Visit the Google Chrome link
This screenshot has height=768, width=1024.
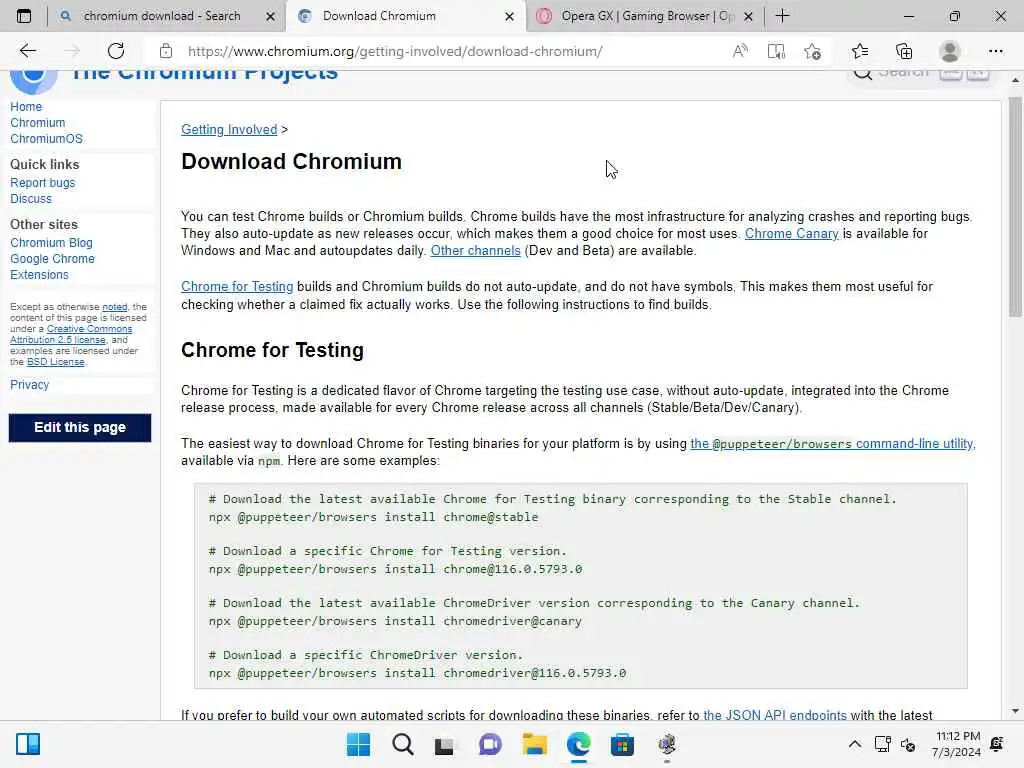tap(52, 259)
